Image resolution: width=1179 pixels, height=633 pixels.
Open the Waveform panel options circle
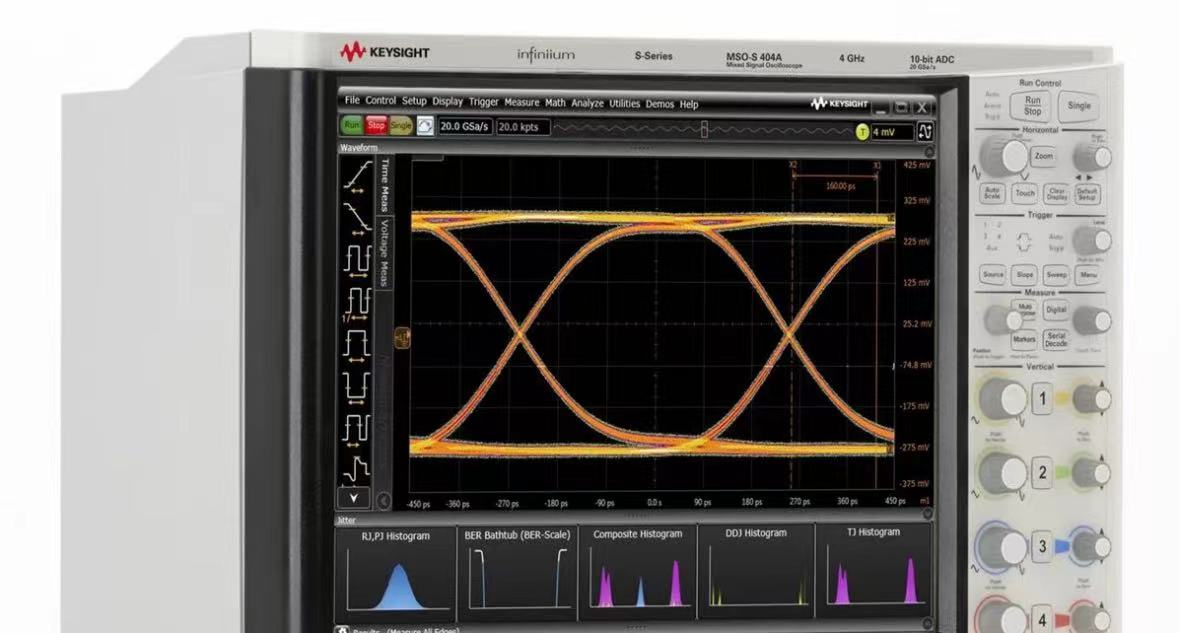click(x=929, y=152)
